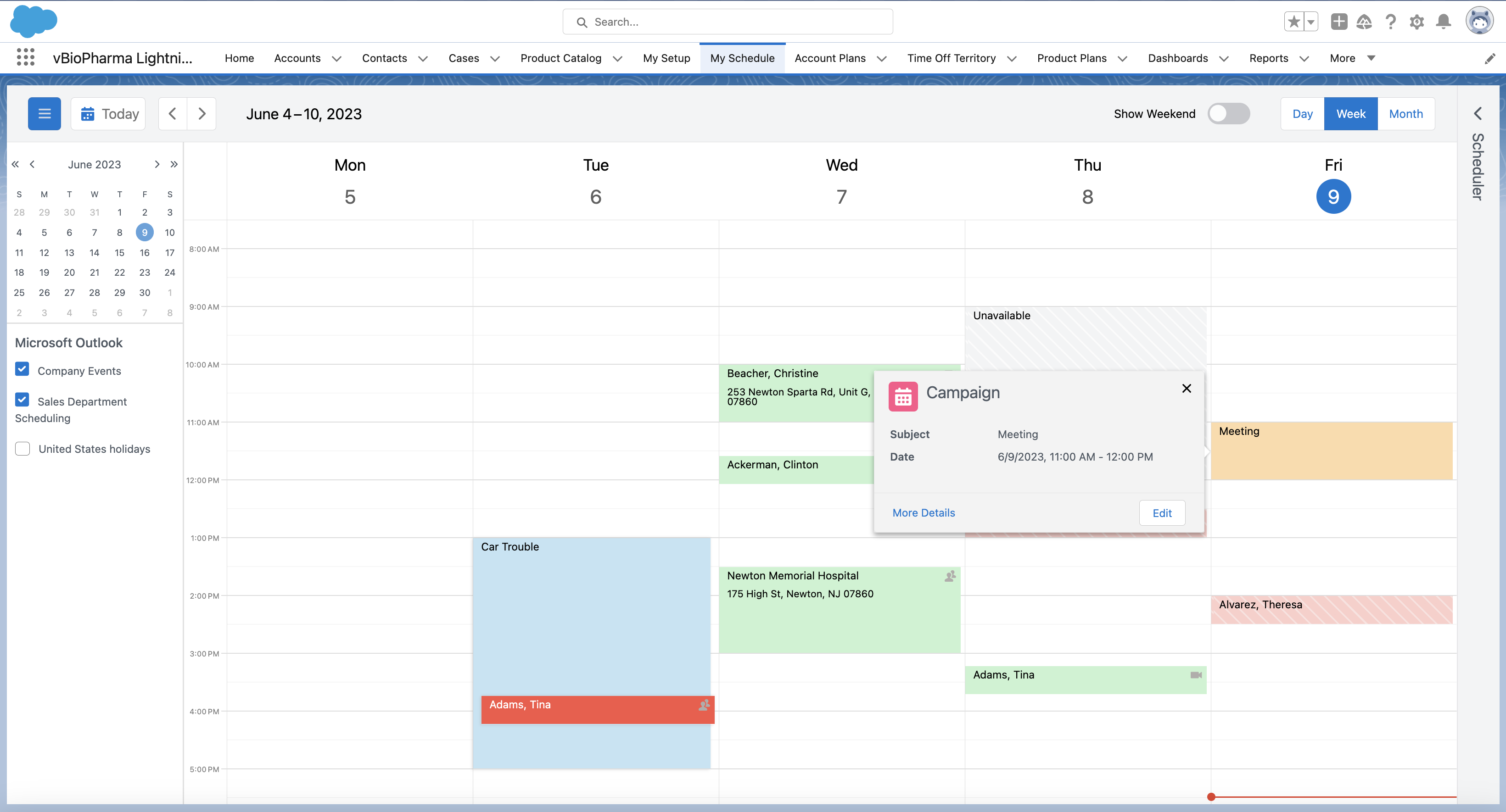Click the More Details link
Image resolution: width=1506 pixels, height=812 pixels.
[x=923, y=512]
